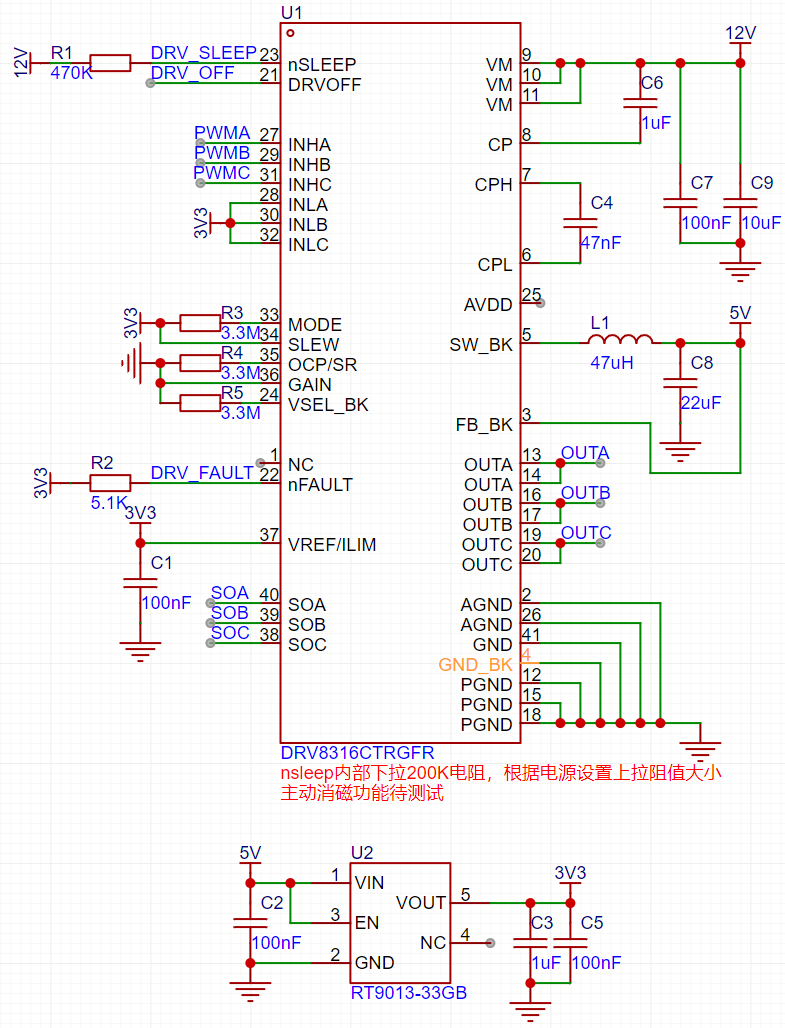785x1028 pixels.
Task: Select capacitor C4 47nF symbol
Action: (580, 223)
